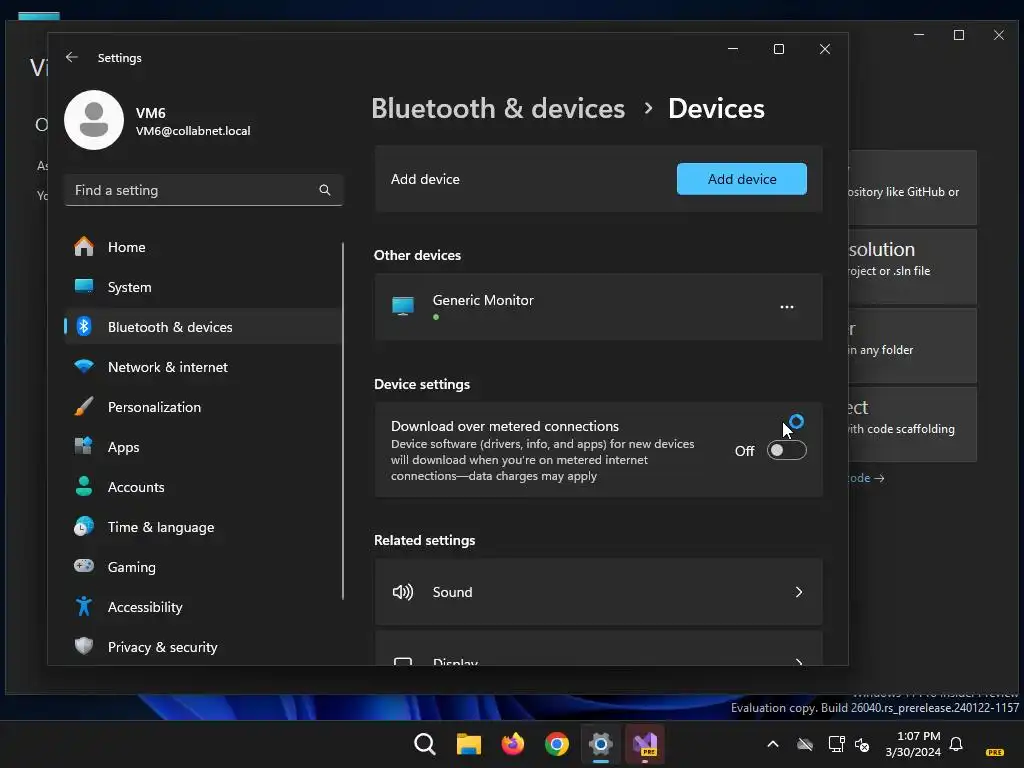Open Accessibility settings category
Screen dimensions: 1024x768
tap(204, 607)
